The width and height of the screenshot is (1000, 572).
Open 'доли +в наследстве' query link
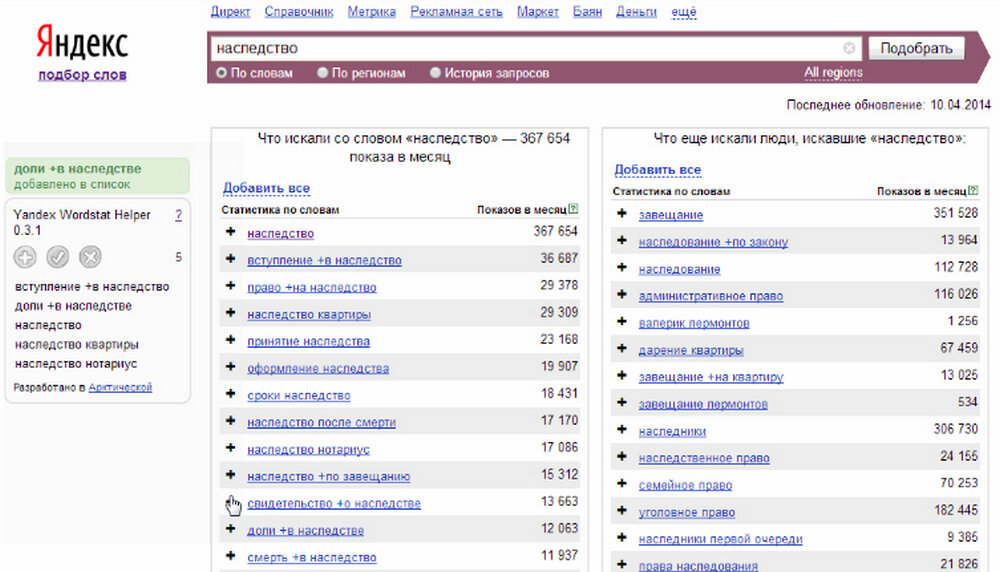[x=305, y=531]
